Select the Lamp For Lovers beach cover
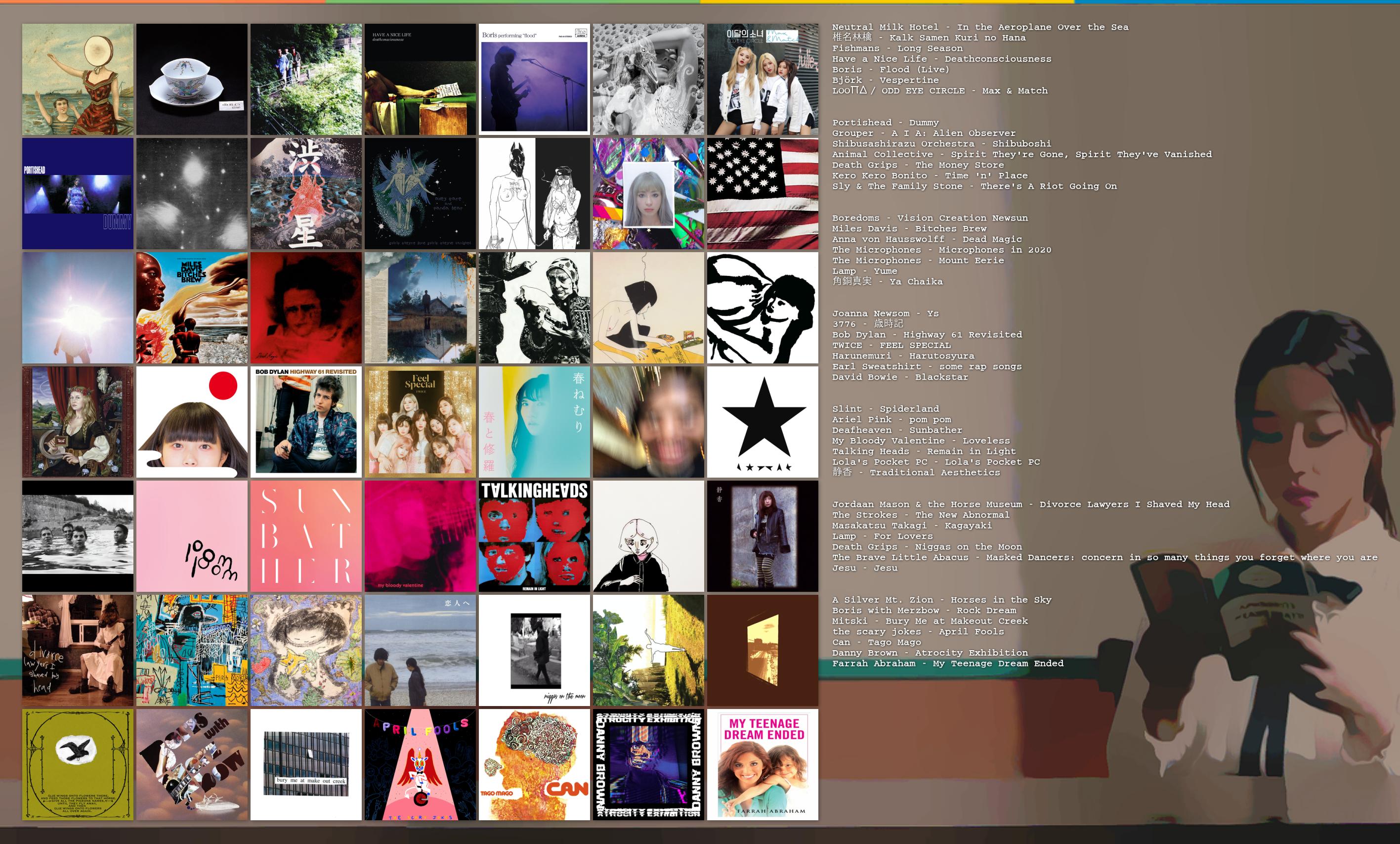The image size is (1400, 844). [421, 650]
